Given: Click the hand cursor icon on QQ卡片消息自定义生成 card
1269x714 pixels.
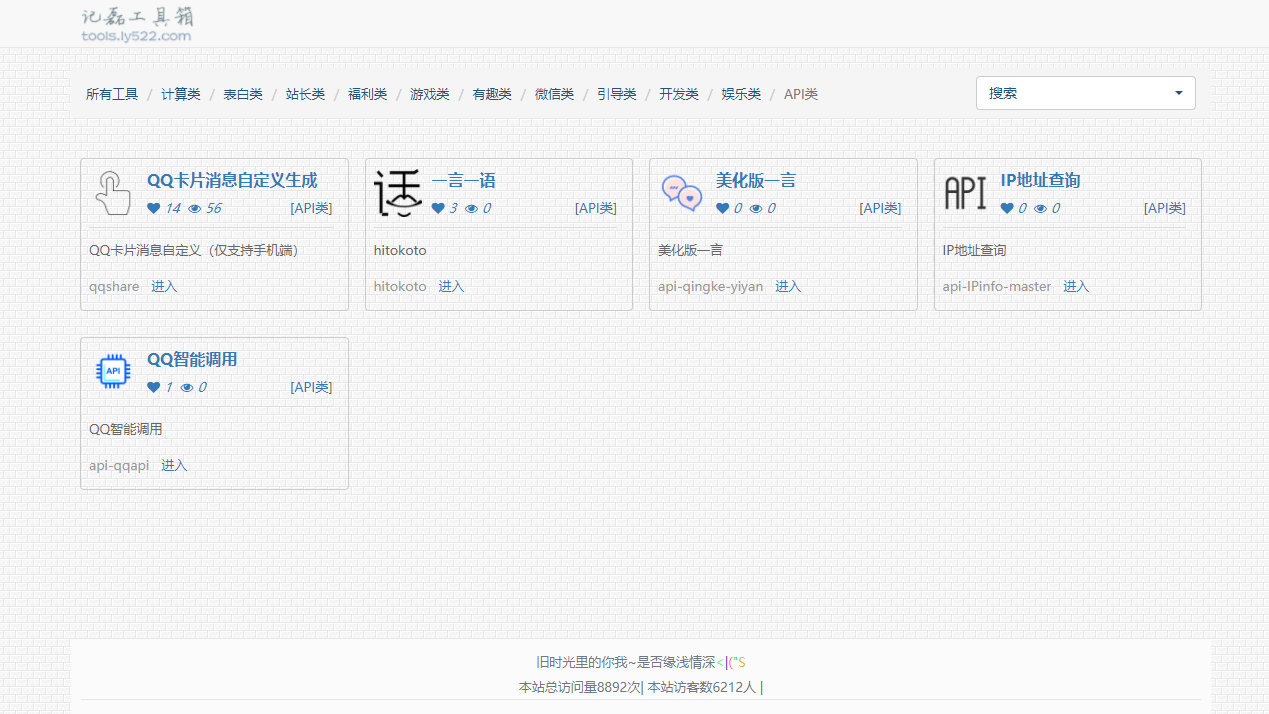Looking at the screenshot, I should click(112, 192).
